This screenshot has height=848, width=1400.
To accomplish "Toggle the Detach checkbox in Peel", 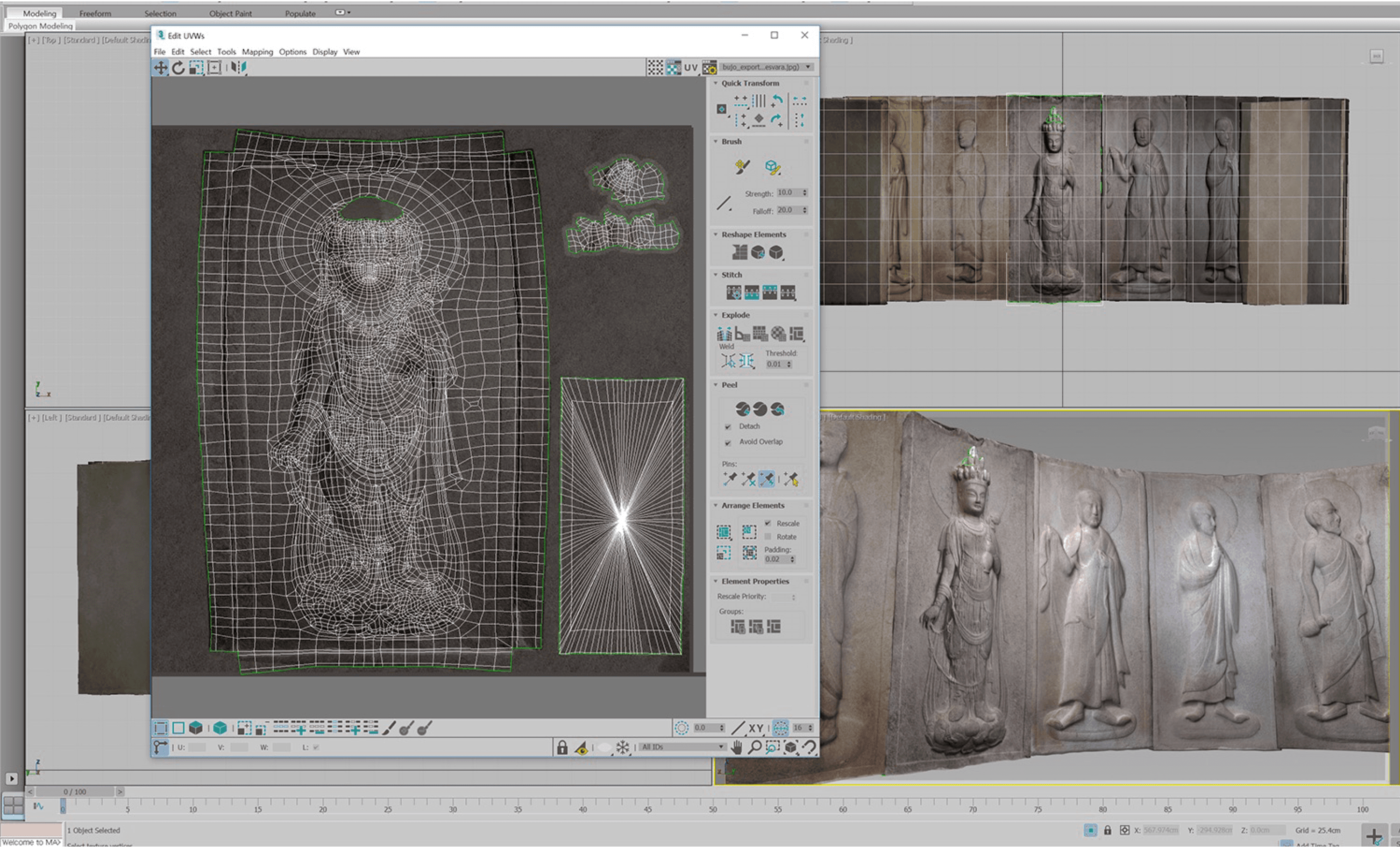I will (x=728, y=427).
